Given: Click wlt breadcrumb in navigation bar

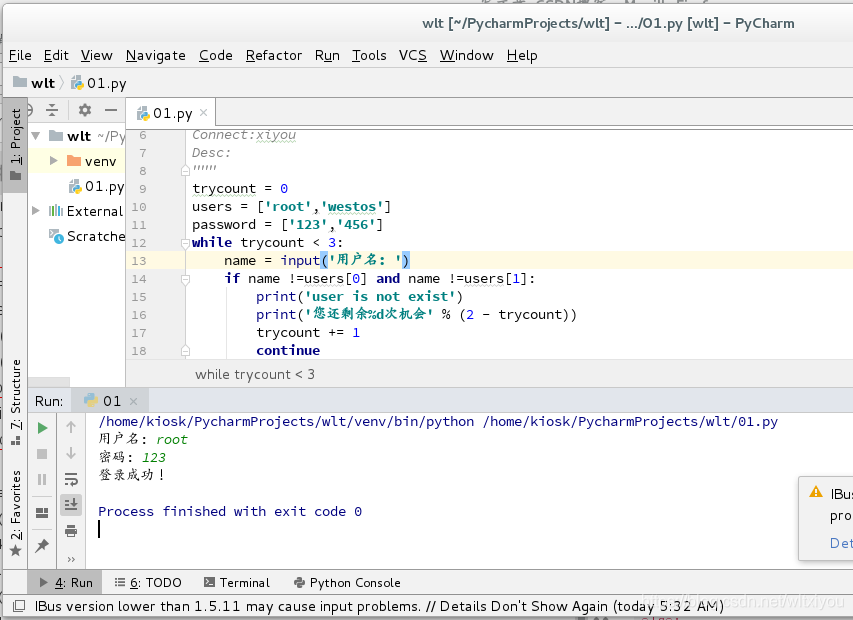Looking at the screenshot, I should pos(34,83).
